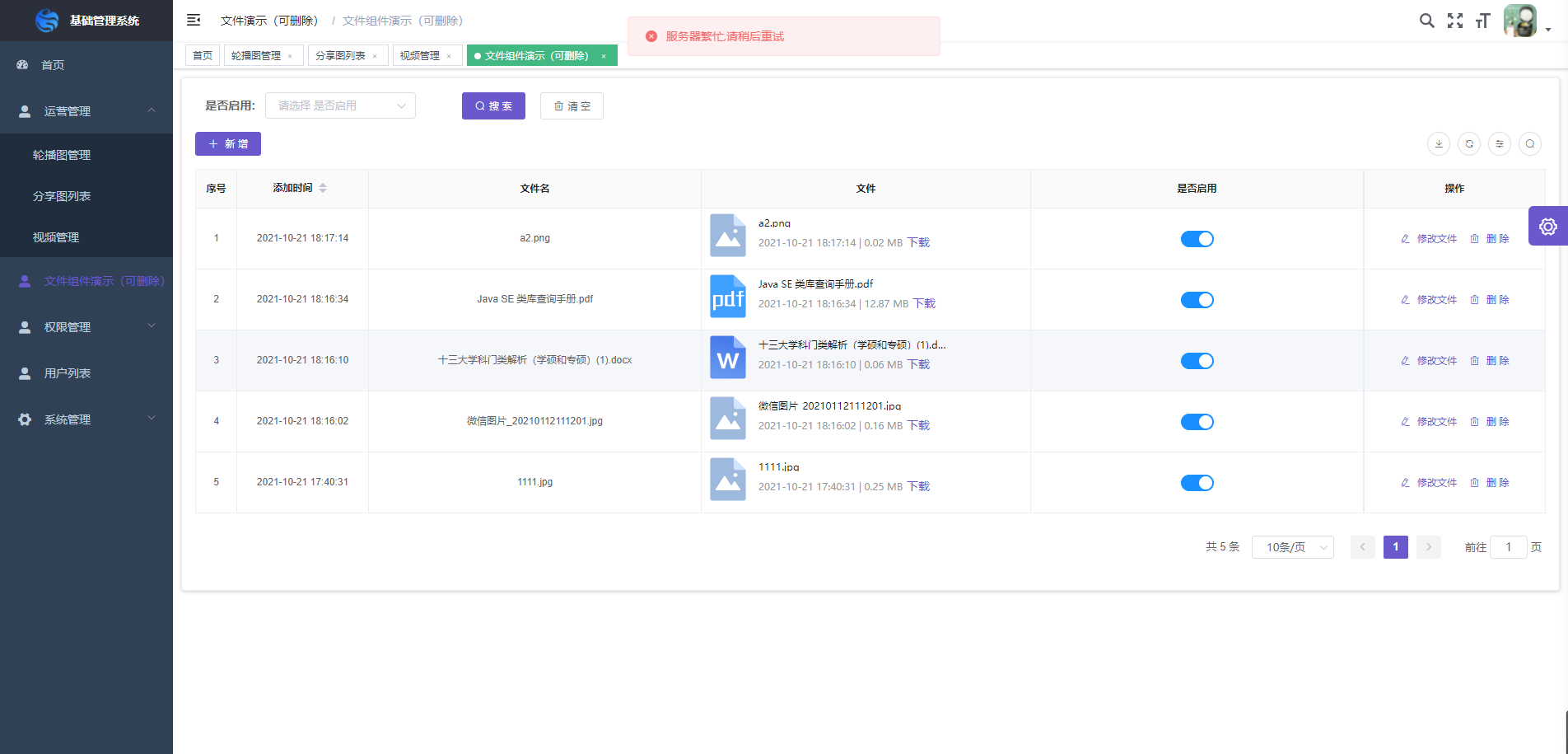Click 下载 link for the a2.png file
This screenshot has height=754, width=1568.
(x=918, y=242)
